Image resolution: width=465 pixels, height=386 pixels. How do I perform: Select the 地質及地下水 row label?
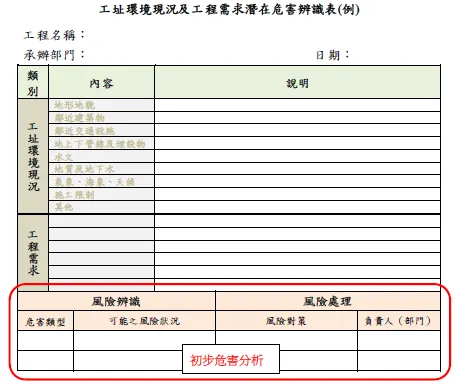(85, 169)
